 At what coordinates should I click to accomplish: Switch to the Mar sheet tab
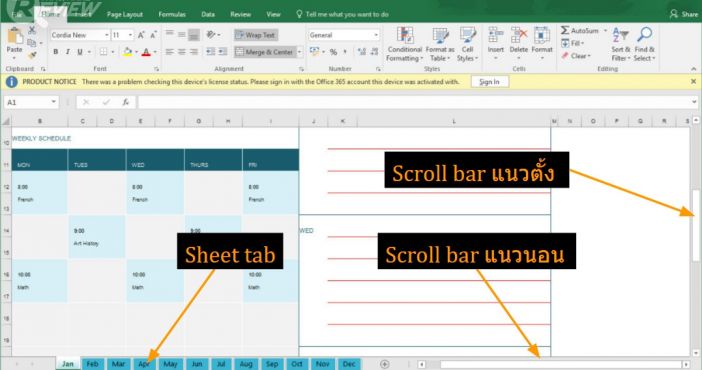(x=118, y=364)
